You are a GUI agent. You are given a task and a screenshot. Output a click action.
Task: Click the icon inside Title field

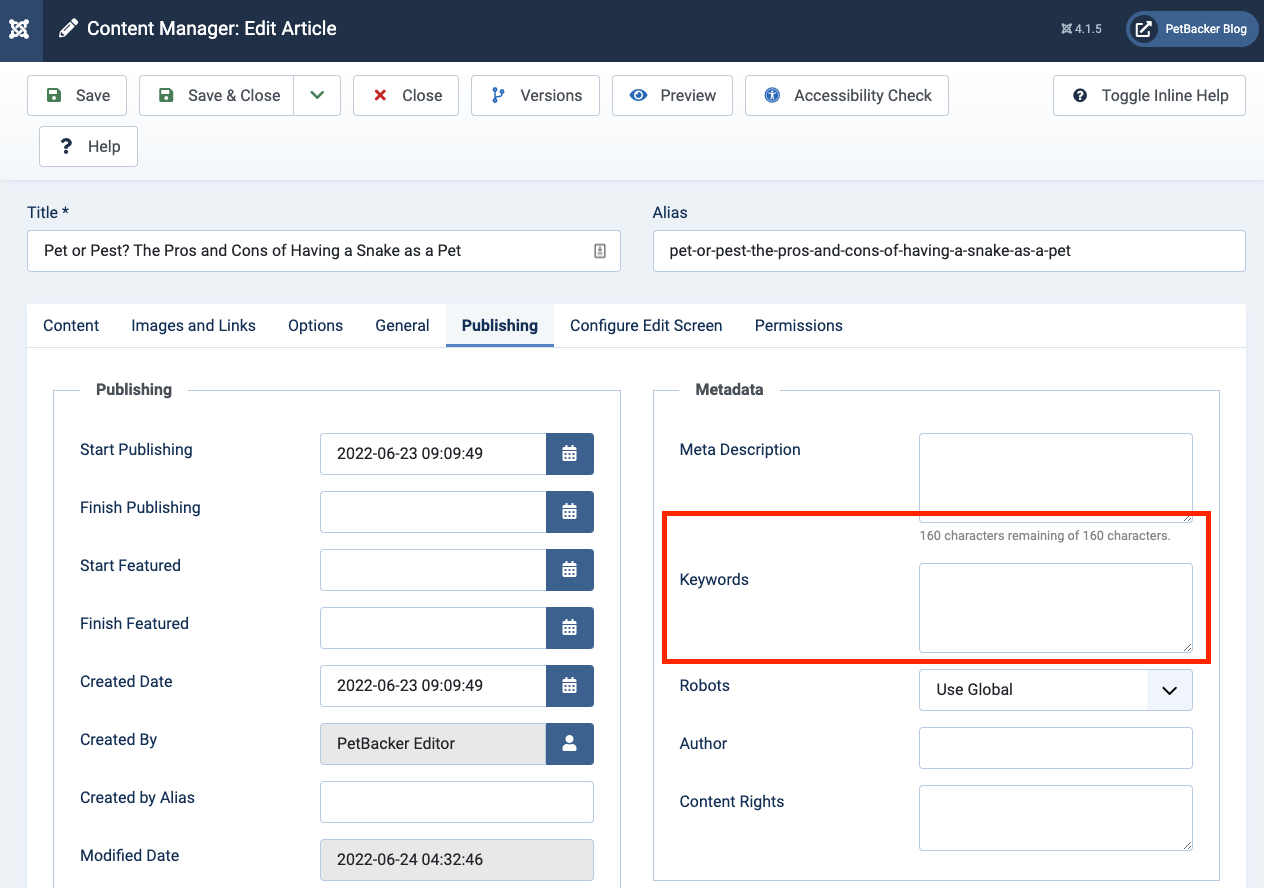click(600, 251)
